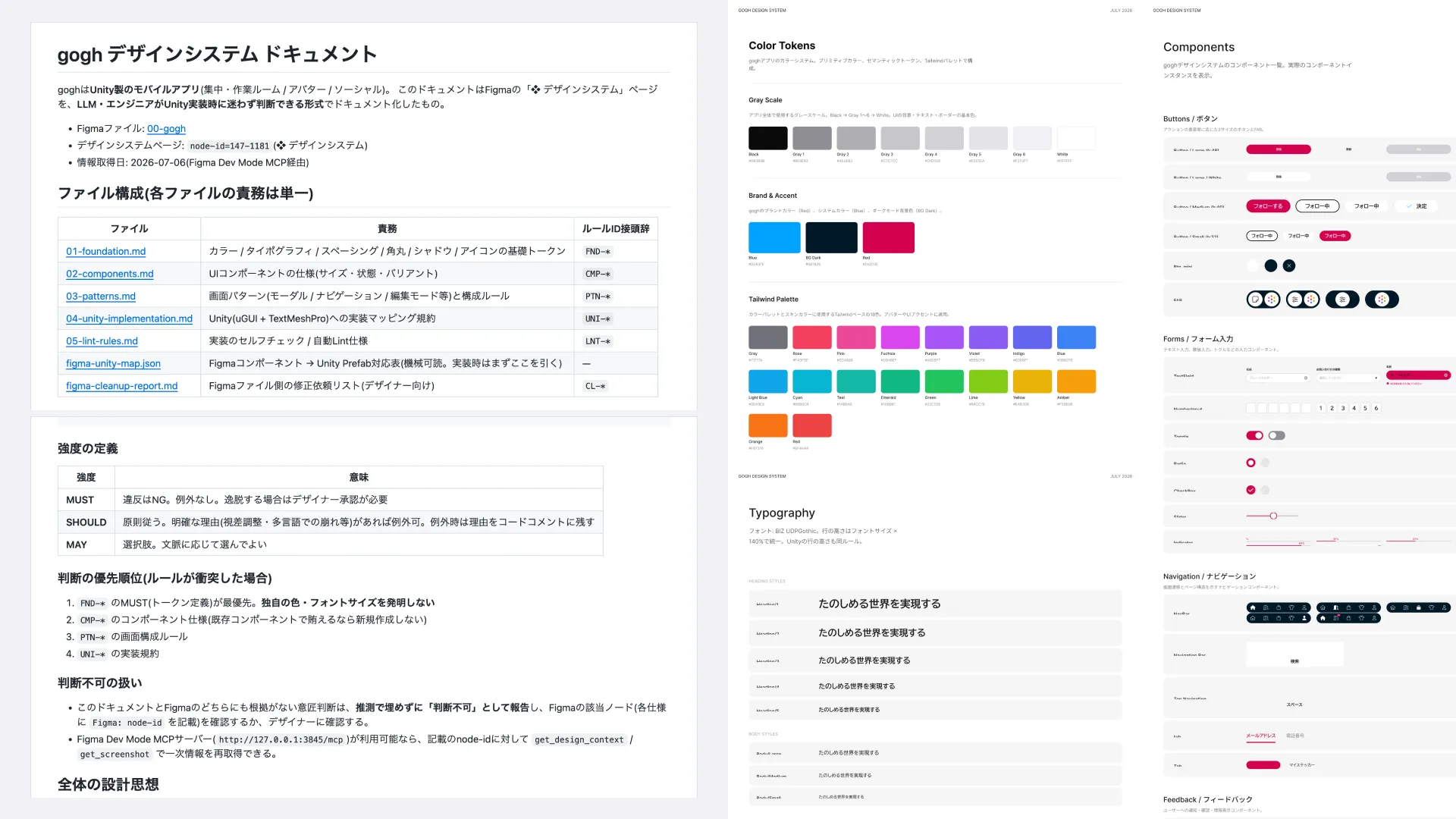Click T-shirt icon in top middle NavBar
Image resolution: width=1456 pixels, height=819 pixels.
pos(1361,607)
